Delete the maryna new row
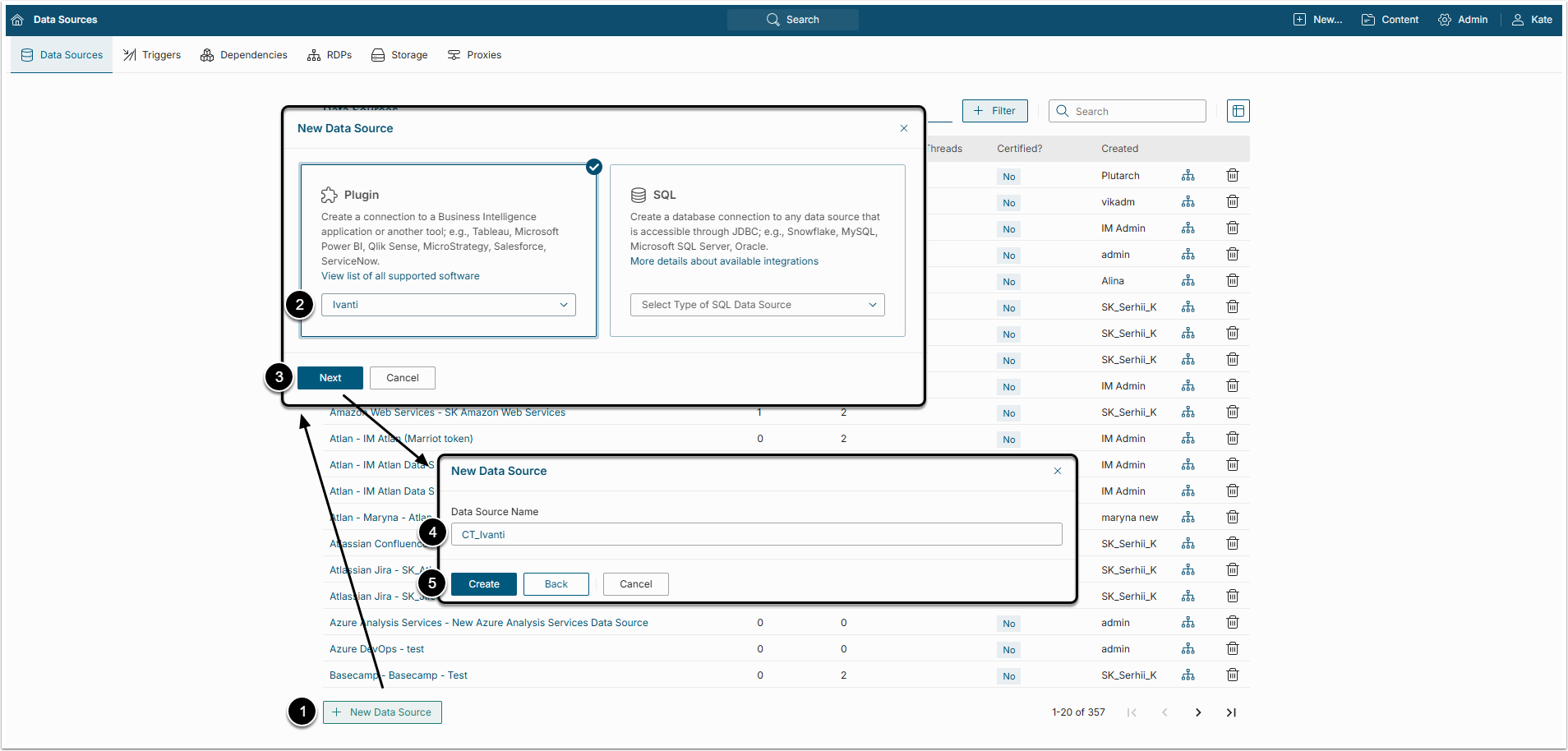This screenshot has height=751, width=1568. (x=1233, y=518)
